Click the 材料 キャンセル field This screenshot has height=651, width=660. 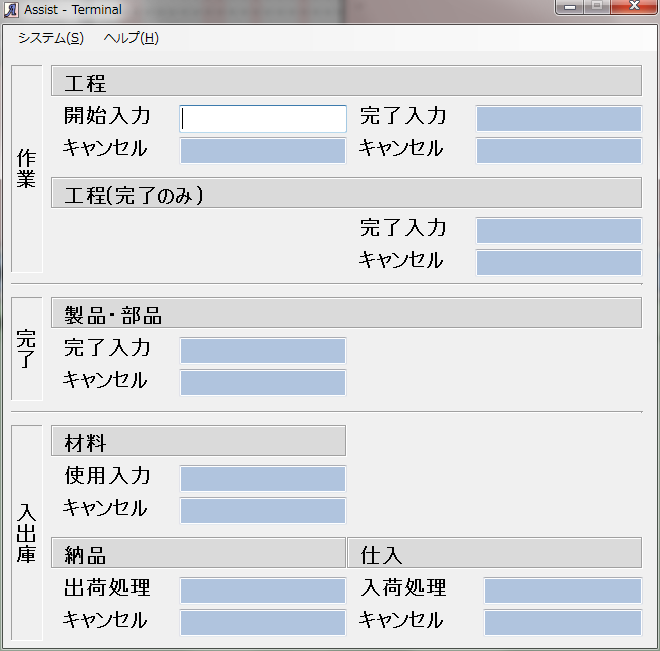[263, 510]
